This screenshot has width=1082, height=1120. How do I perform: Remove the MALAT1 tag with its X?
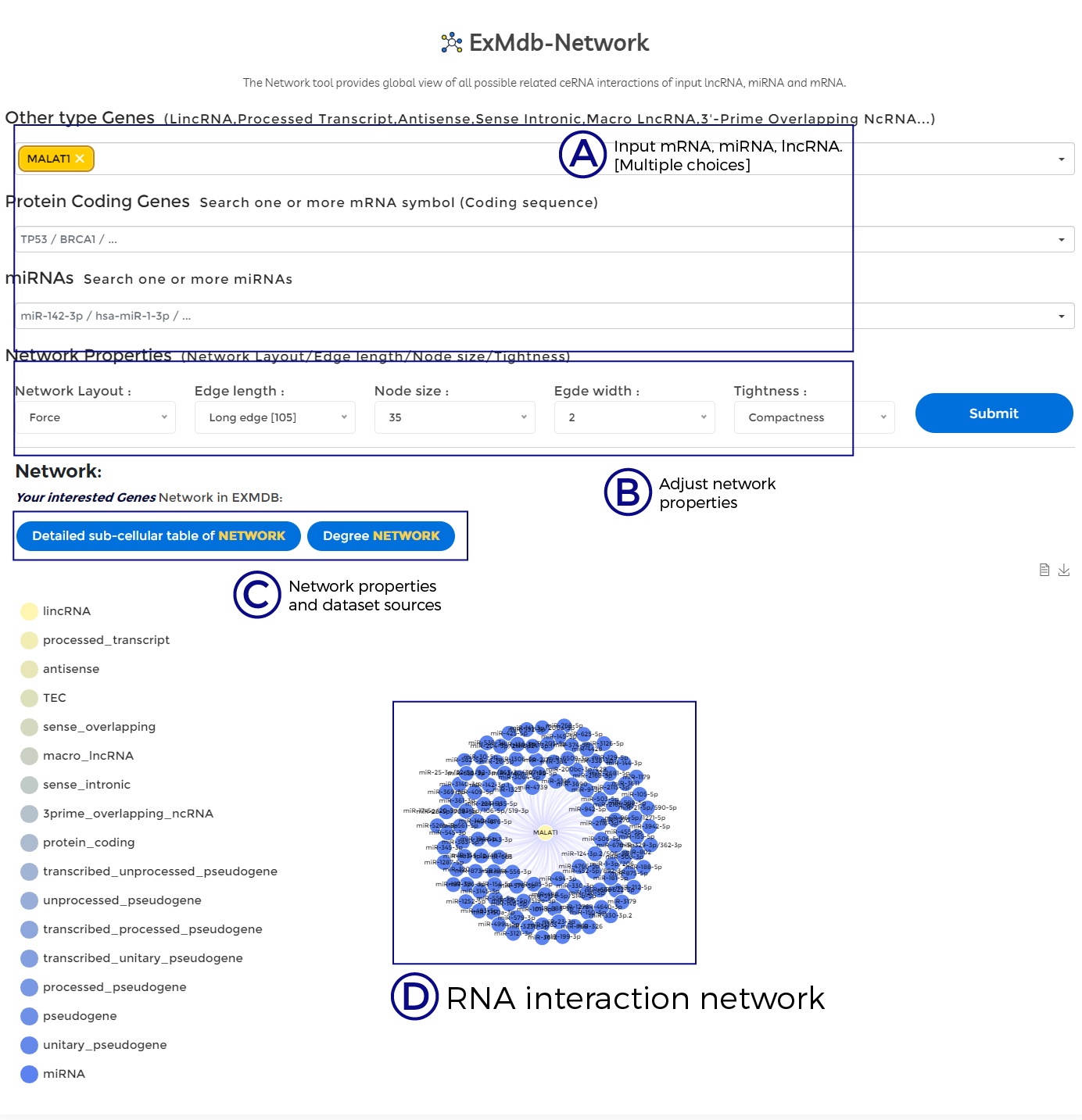pyautogui.click(x=80, y=159)
